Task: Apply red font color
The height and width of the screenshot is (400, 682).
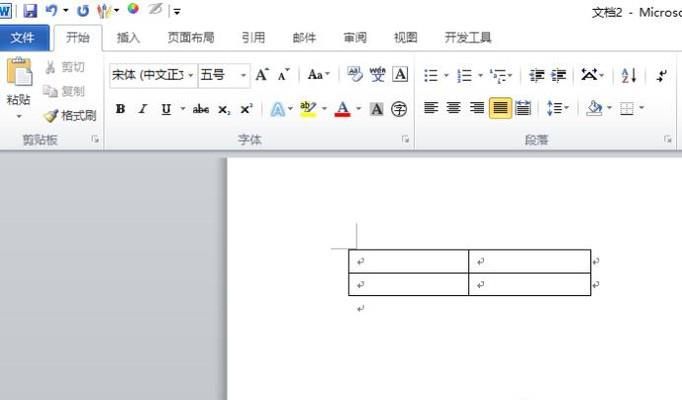Action: point(343,109)
